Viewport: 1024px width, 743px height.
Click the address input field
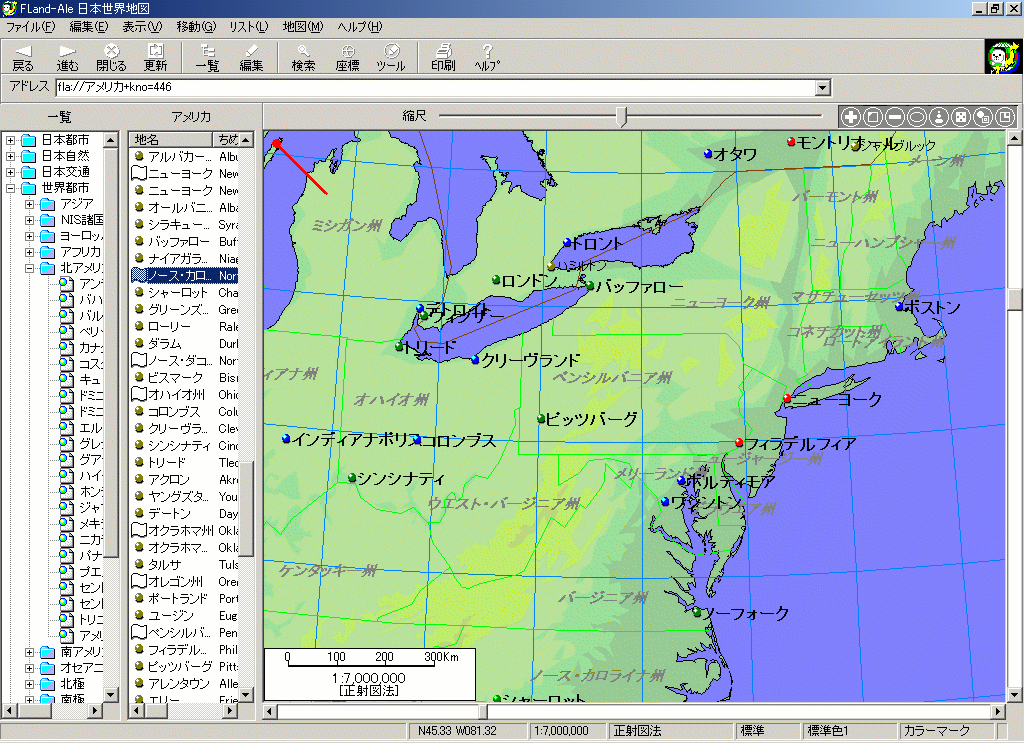point(436,87)
